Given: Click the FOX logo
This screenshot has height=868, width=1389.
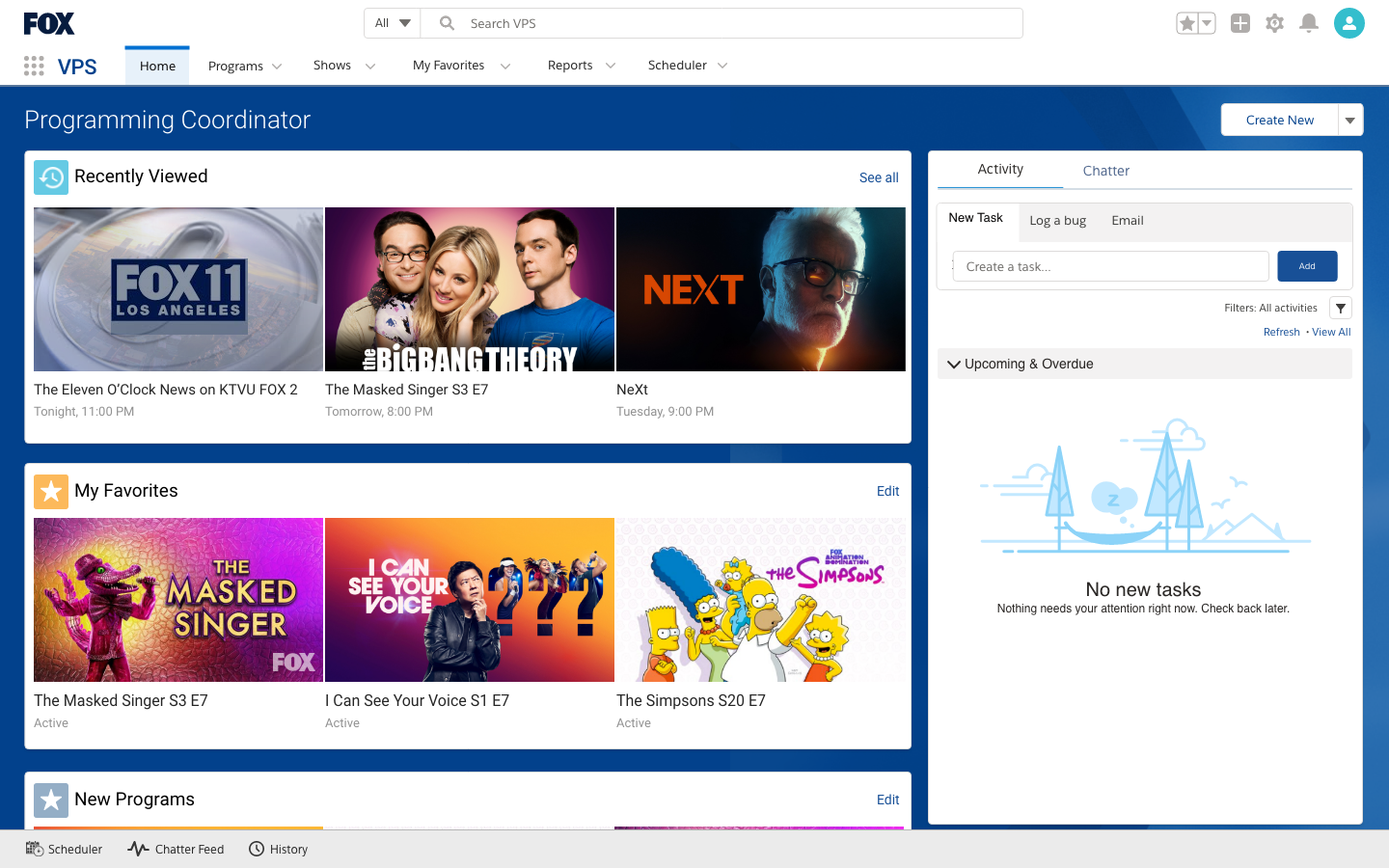Looking at the screenshot, I should pos(49,23).
